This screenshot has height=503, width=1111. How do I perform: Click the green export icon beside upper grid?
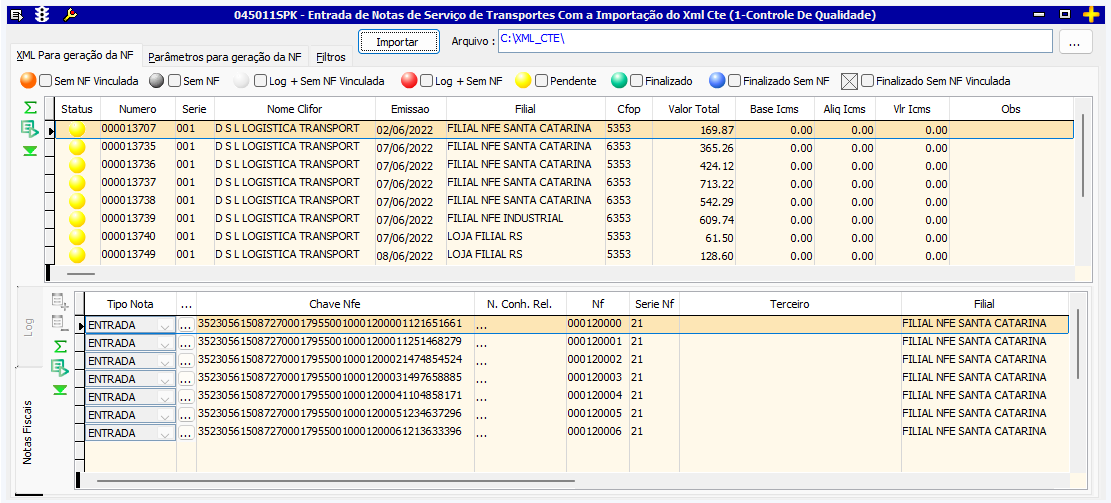(x=31, y=129)
